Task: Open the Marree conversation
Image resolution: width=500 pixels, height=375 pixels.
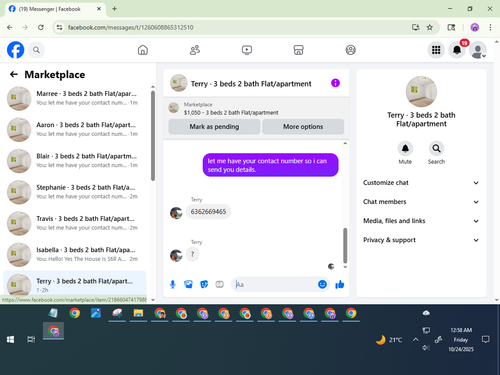Action: coord(75,98)
